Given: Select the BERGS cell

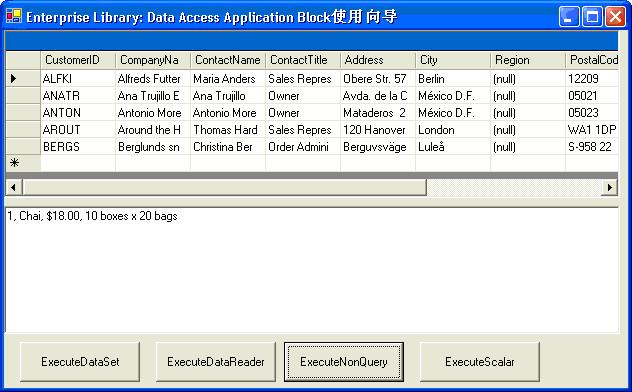Looking at the screenshot, I should tap(78, 146).
